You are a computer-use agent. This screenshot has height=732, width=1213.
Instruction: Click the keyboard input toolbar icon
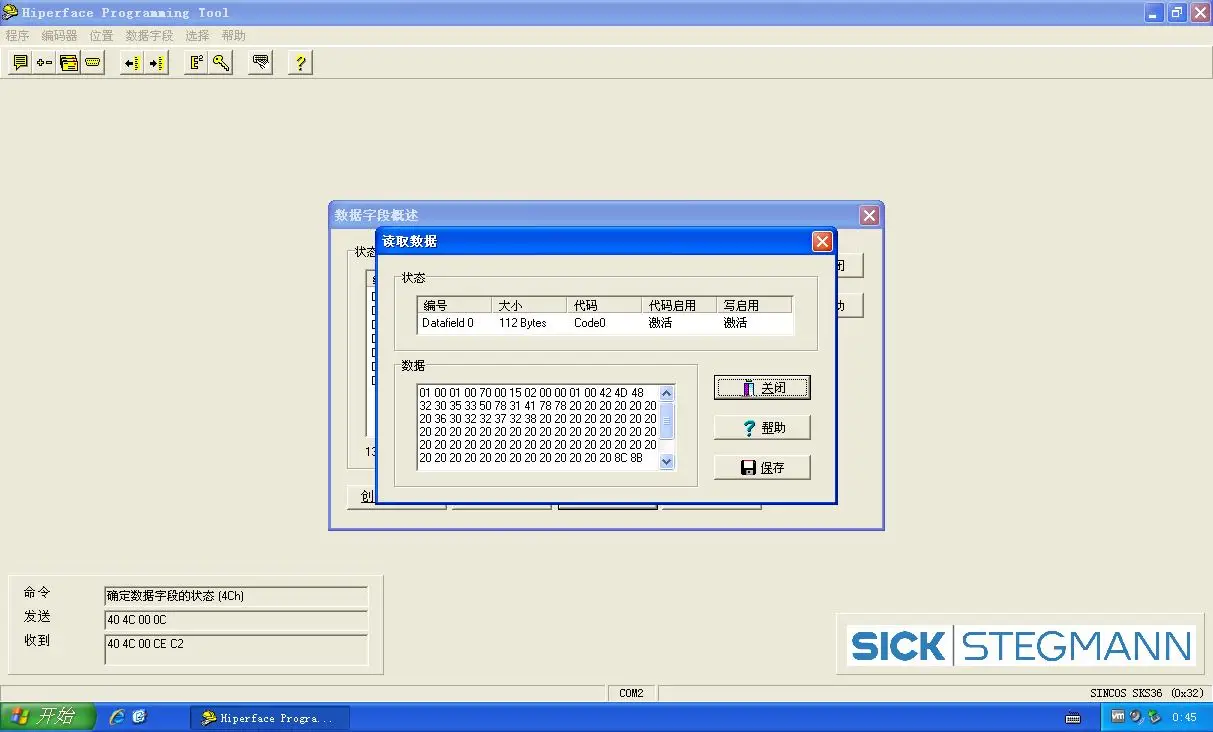point(259,62)
